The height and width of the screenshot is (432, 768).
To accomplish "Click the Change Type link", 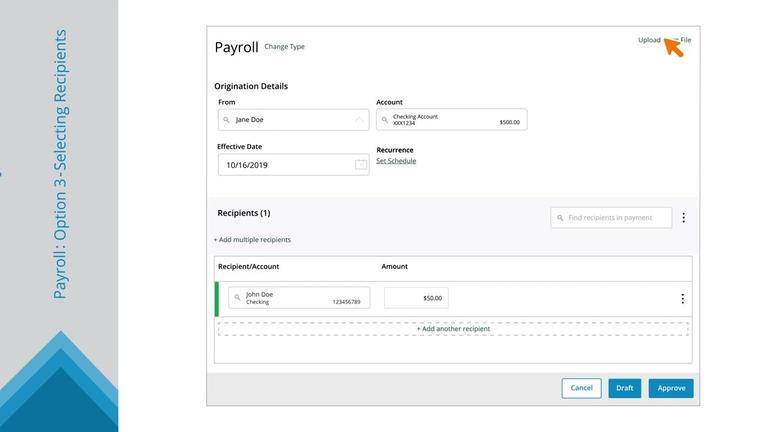I will coord(284,47).
